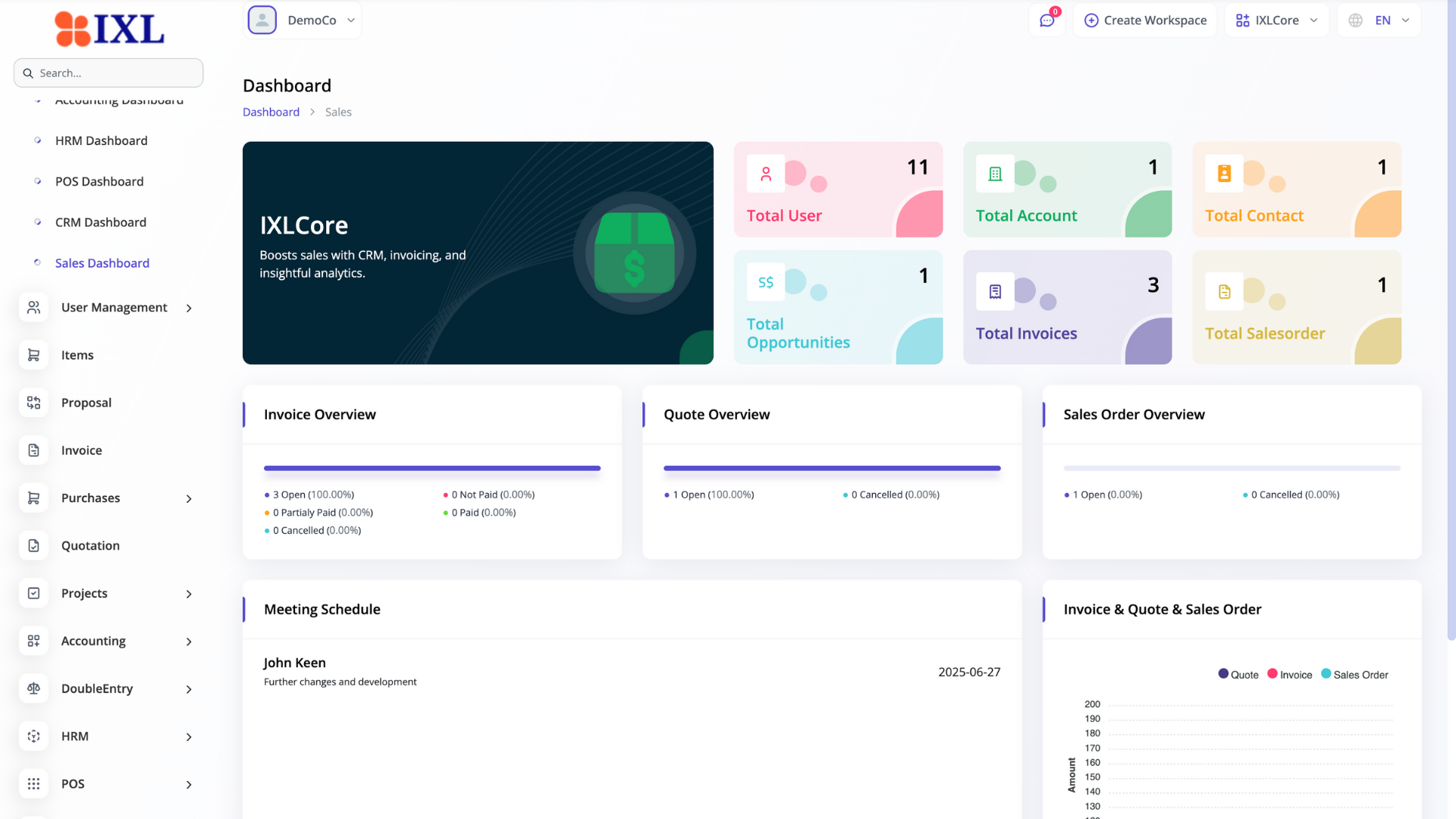Open the Total Salesorder card
This screenshot has width=1456, height=819.
[x=1297, y=307]
